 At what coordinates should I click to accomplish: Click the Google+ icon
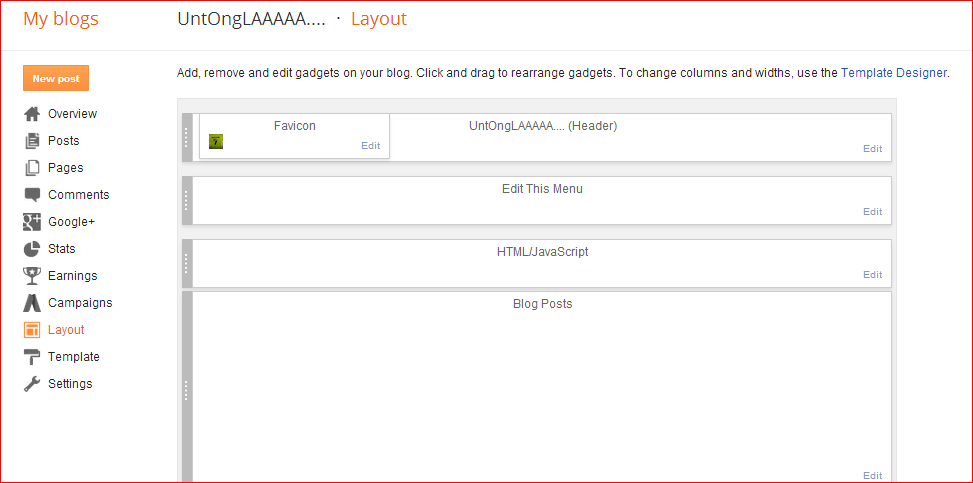tap(32, 222)
